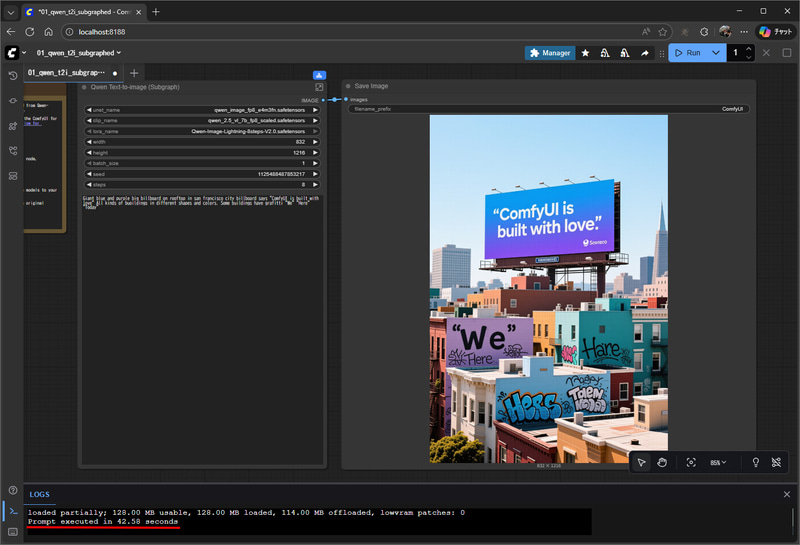800x545 pixels.
Task: Click the IMAGE output slot dot
Action: 323,101
